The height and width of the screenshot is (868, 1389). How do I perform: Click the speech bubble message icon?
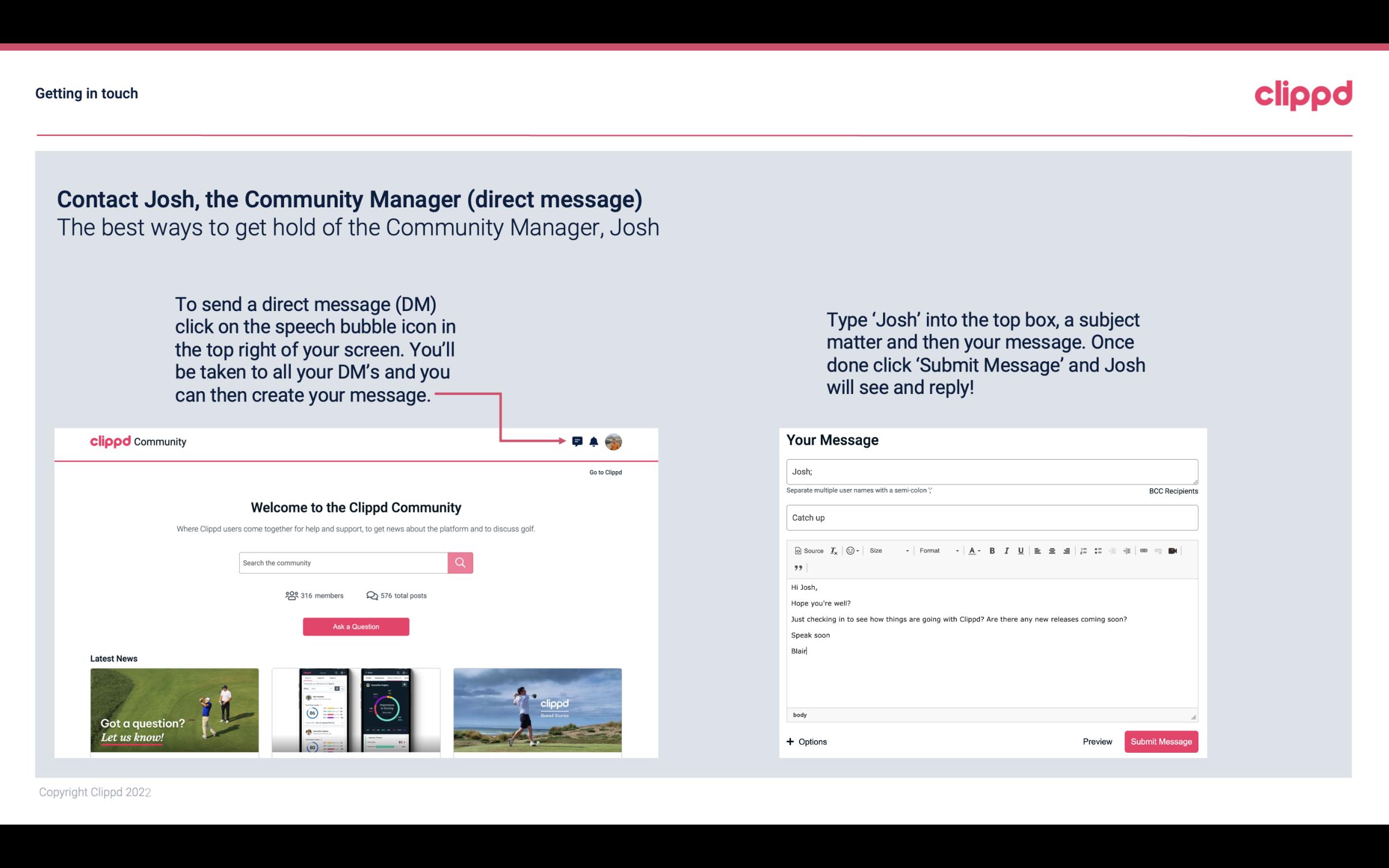(578, 442)
